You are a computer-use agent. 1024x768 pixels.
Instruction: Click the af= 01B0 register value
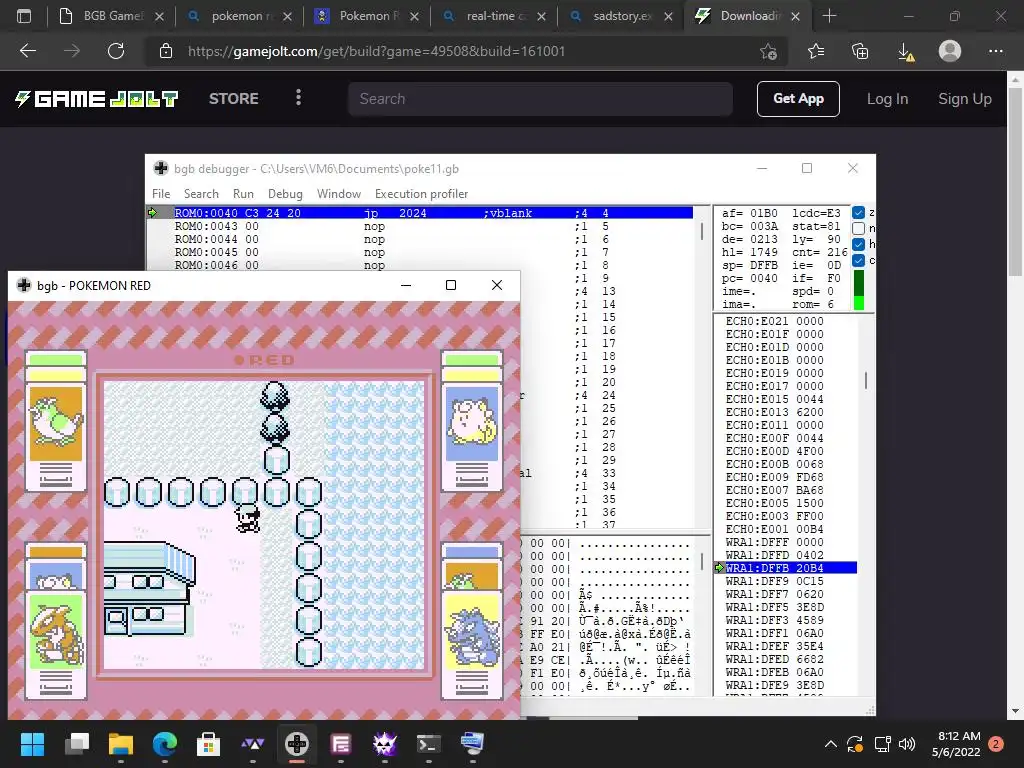[x=750, y=213]
